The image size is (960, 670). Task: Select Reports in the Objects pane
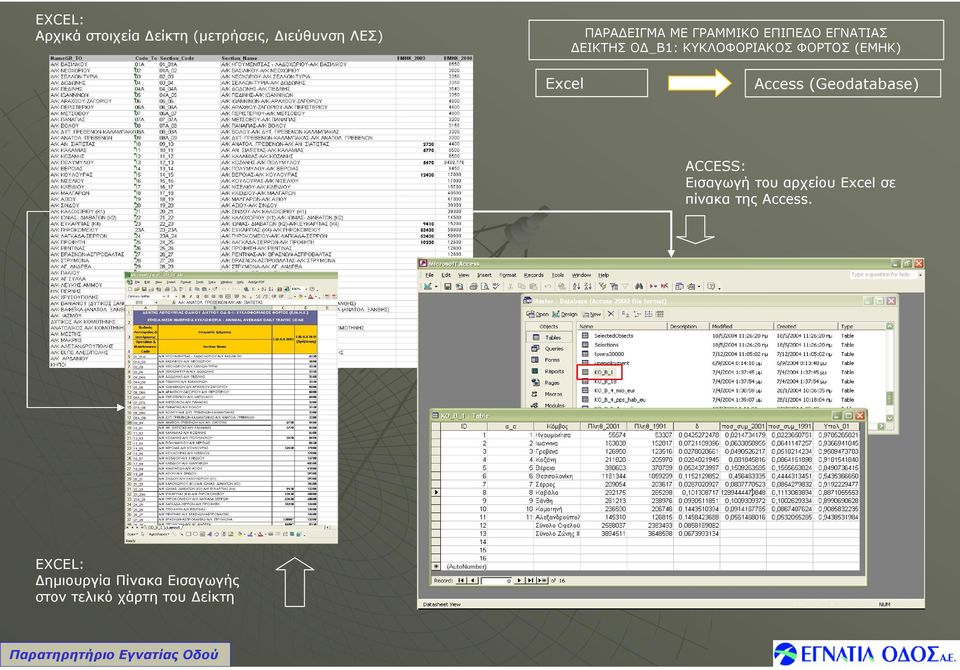(549, 371)
